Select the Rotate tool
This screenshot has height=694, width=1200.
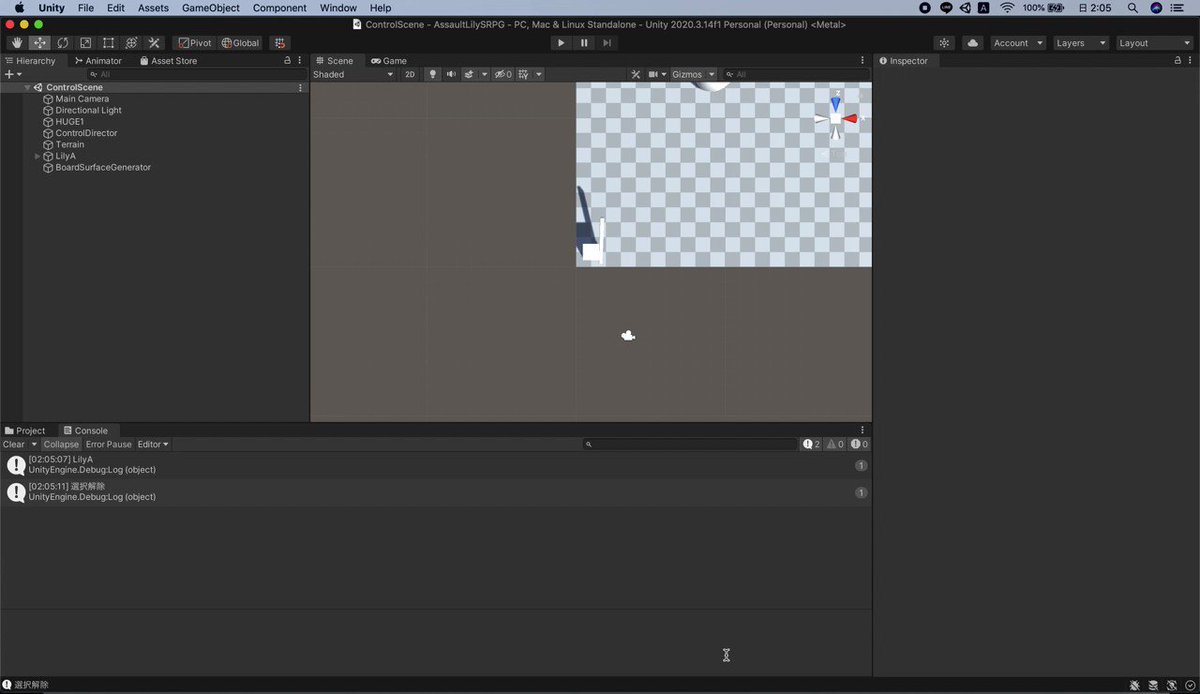click(63, 43)
